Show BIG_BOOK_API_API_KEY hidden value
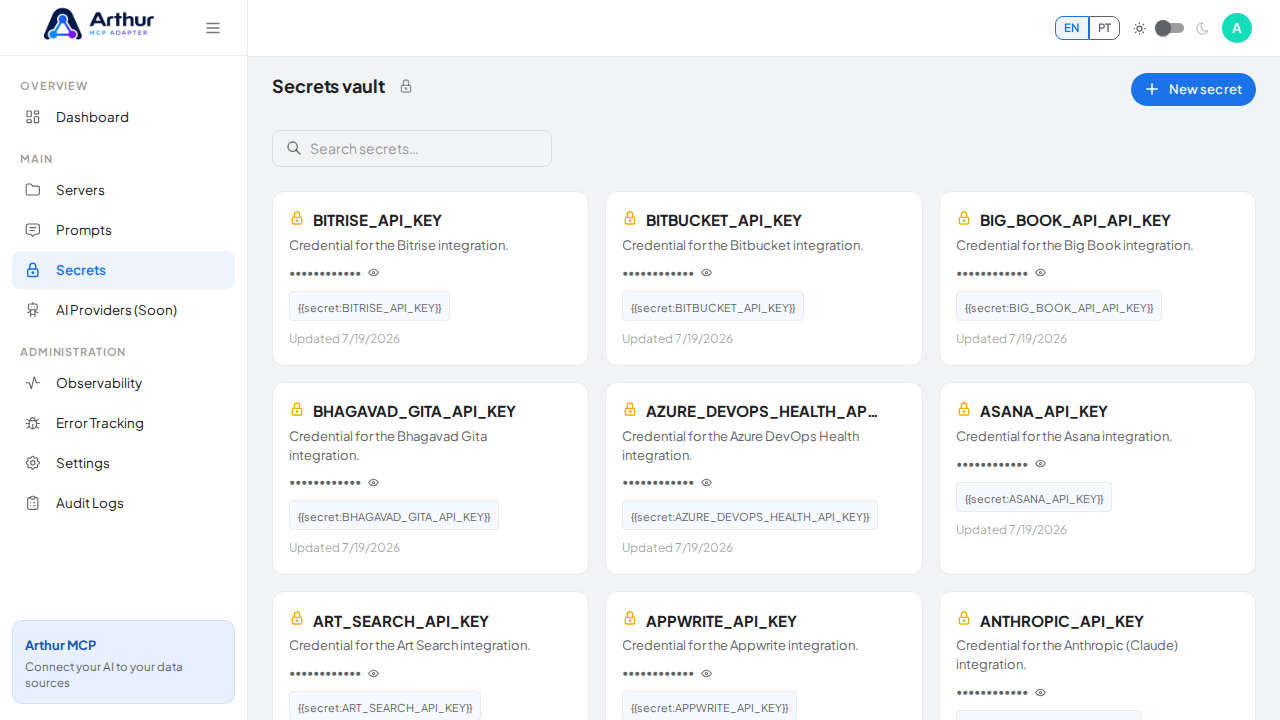The width and height of the screenshot is (1280, 720). 1041,273
